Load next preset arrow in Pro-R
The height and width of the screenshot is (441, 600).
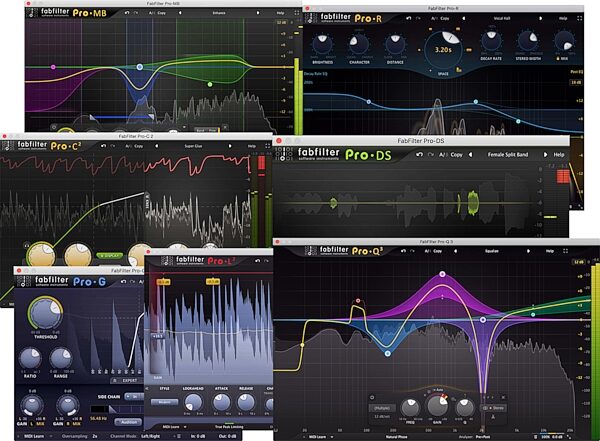pyautogui.click(x=541, y=18)
